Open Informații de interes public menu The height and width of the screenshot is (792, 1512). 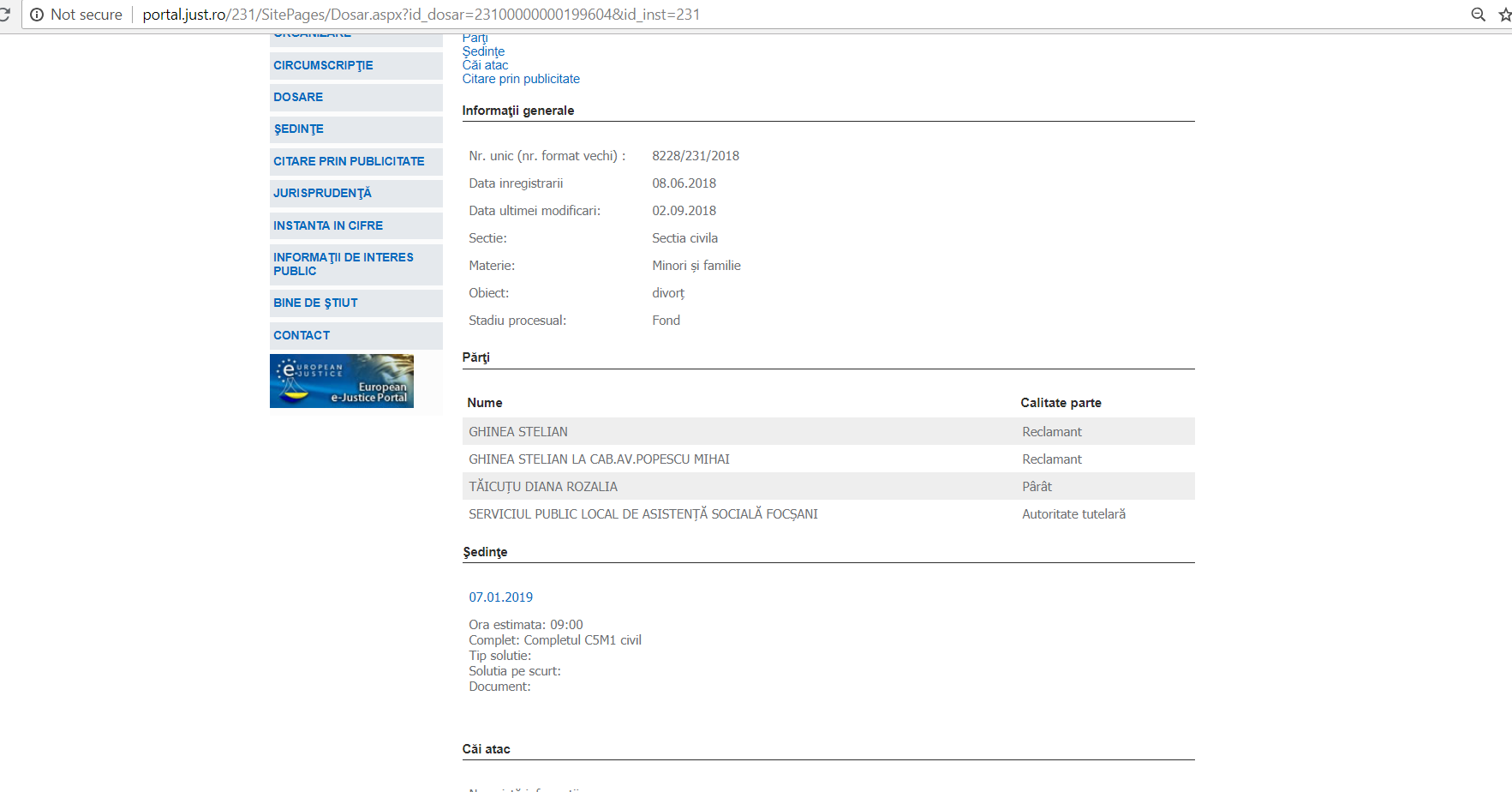click(343, 264)
